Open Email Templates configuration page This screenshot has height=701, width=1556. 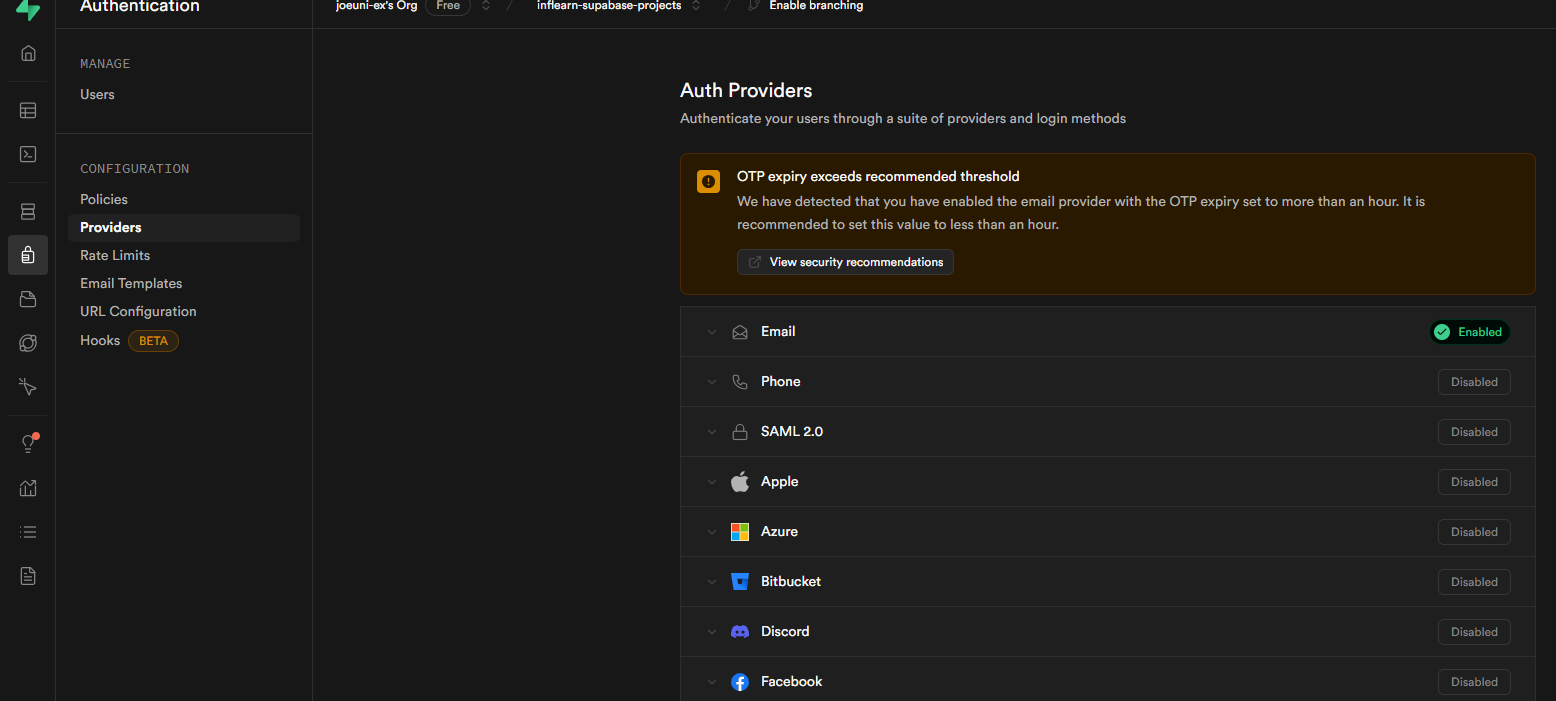click(131, 283)
